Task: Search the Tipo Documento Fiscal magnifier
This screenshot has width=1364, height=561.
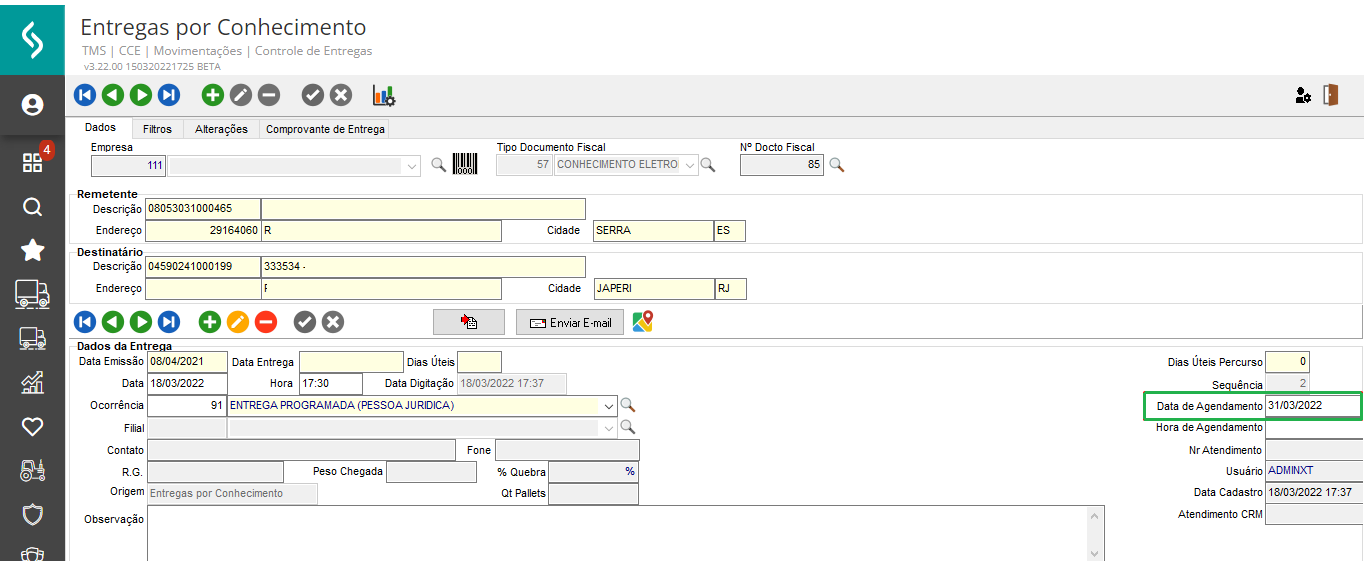Action: (x=708, y=165)
